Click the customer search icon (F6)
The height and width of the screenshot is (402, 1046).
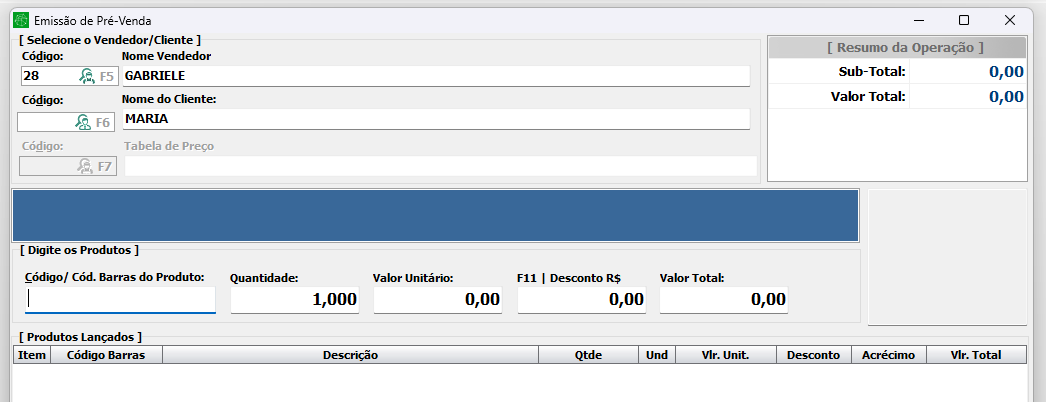click(x=83, y=122)
